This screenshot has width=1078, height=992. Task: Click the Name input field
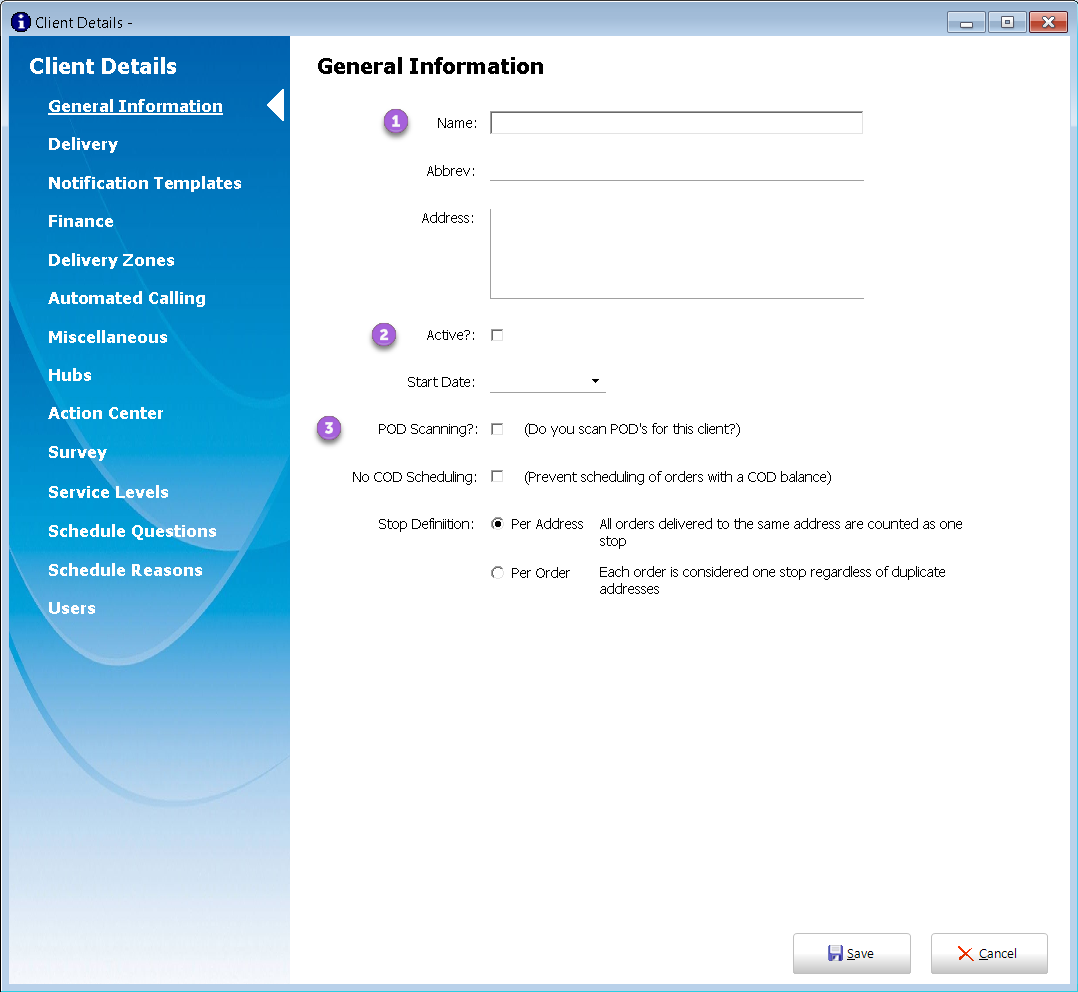tap(676, 123)
